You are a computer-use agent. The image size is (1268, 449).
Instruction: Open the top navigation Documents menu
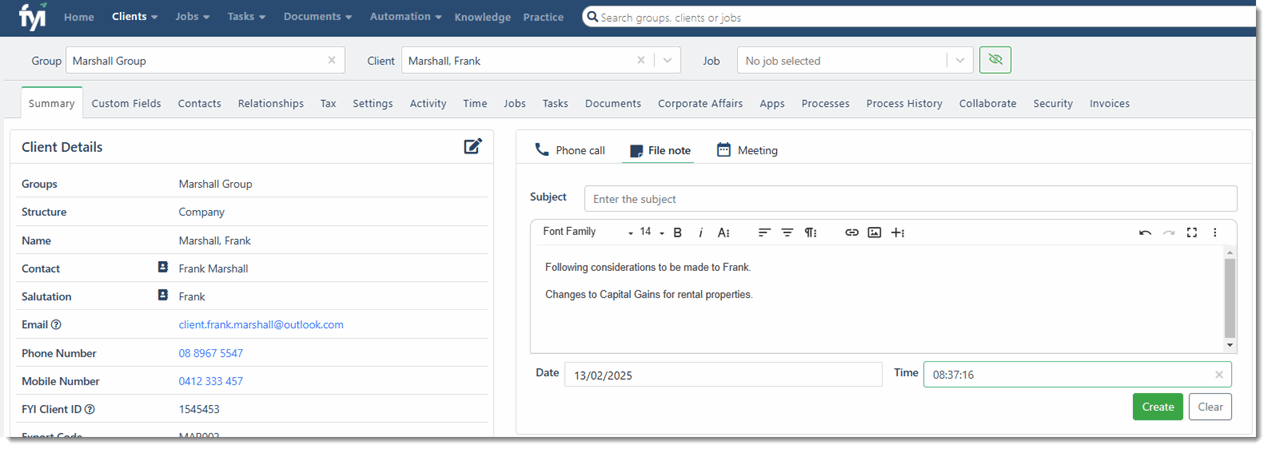(x=318, y=17)
